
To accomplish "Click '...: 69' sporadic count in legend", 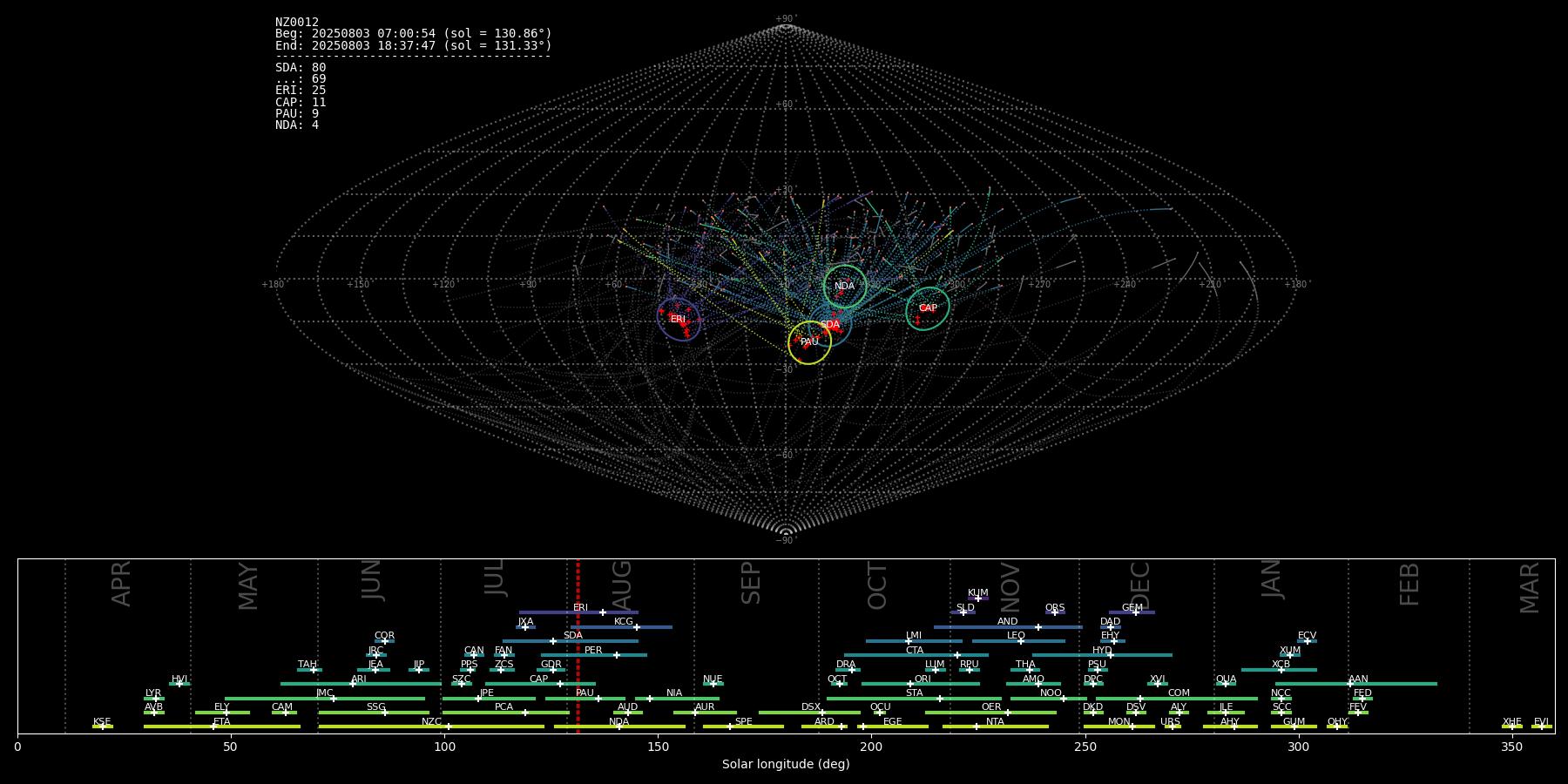I will tap(301, 79).
